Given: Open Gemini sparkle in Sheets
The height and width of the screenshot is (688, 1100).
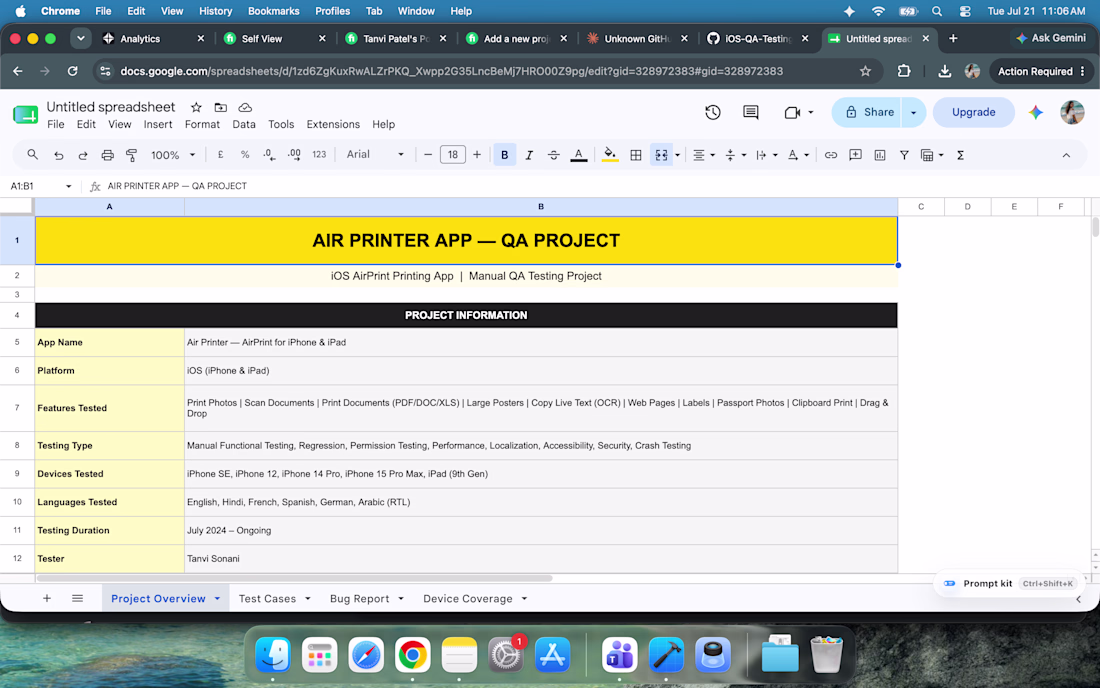Looking at the screenshot, I should pyautogui.click(x=1035, y=112).
